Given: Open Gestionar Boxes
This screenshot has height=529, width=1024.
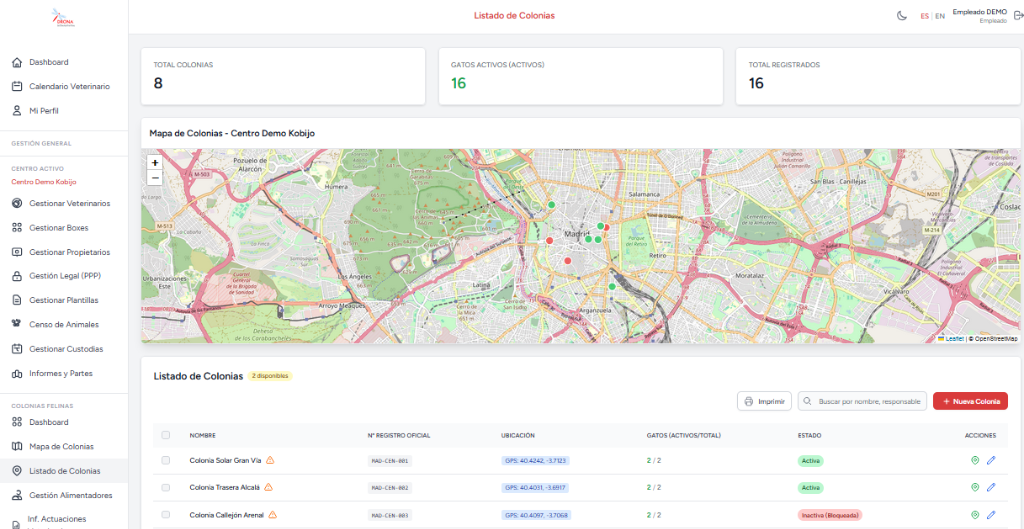Looking at the screenshot, I should tap(63, 228).
